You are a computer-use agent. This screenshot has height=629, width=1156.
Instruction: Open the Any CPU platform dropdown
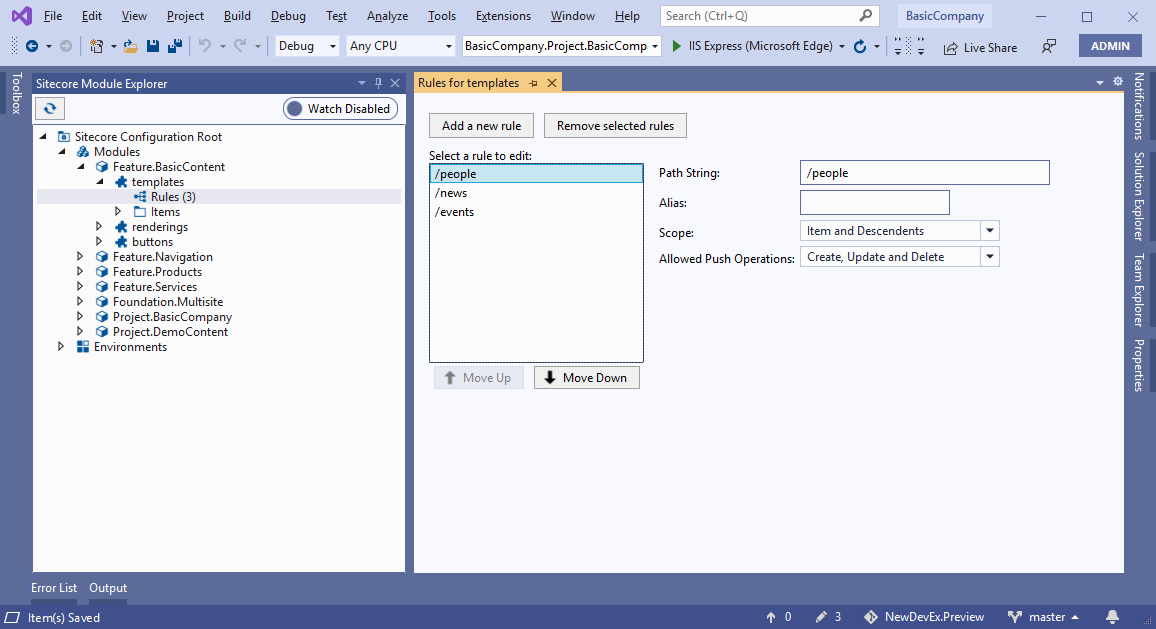400,46
